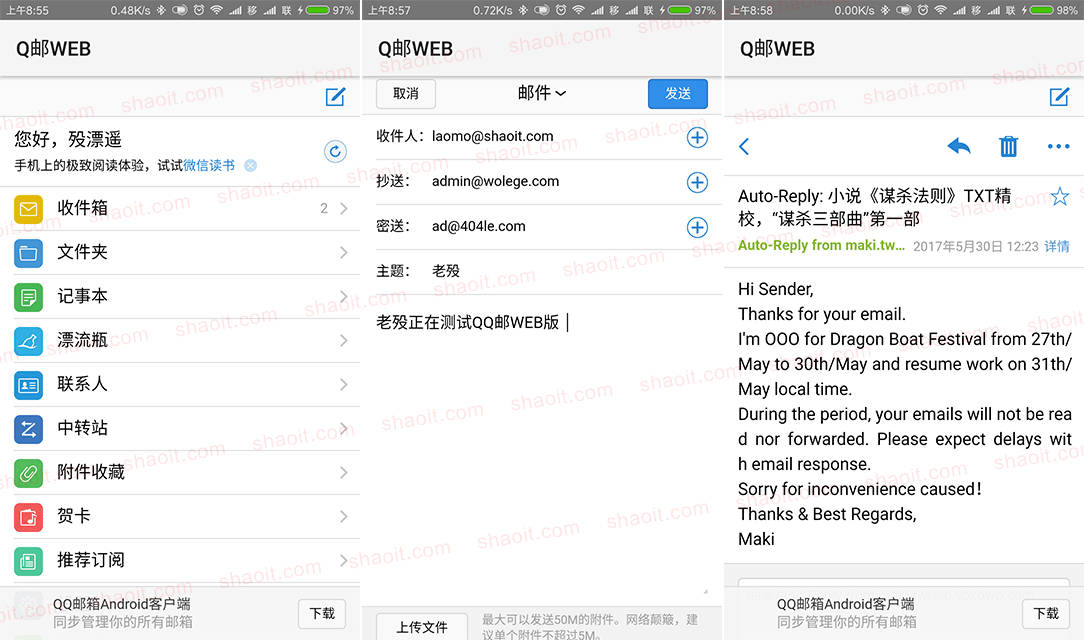Tap the compose icon in the left screen

[x=335, y=97]
